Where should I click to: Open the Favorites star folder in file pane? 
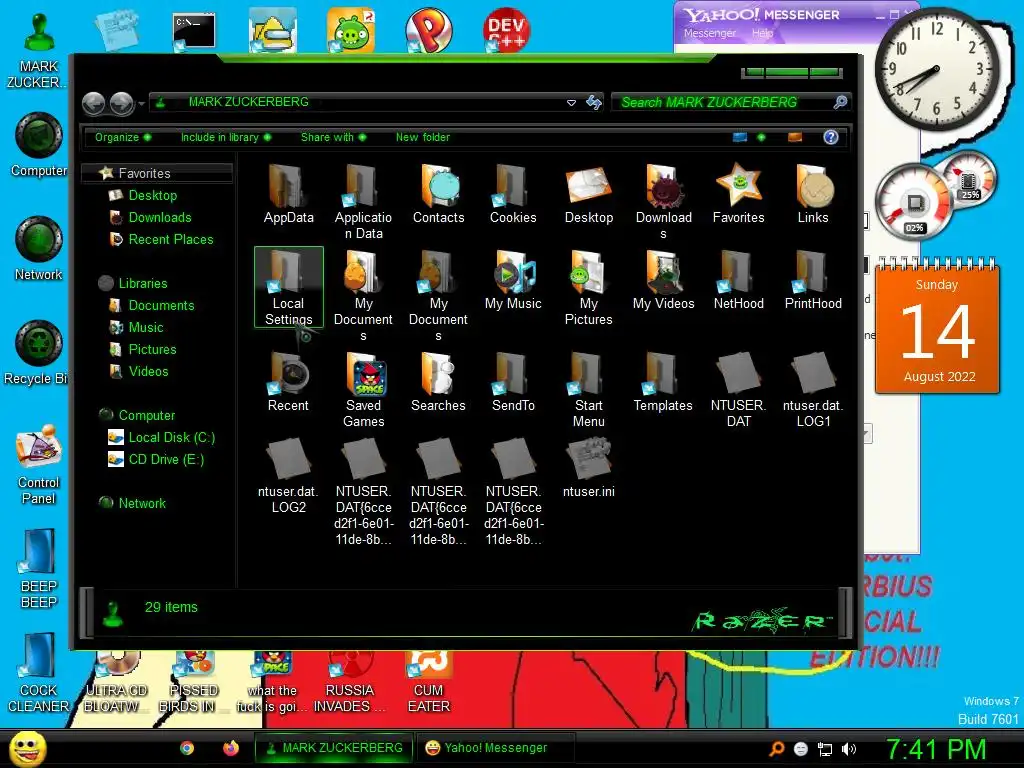coord(739,195)
